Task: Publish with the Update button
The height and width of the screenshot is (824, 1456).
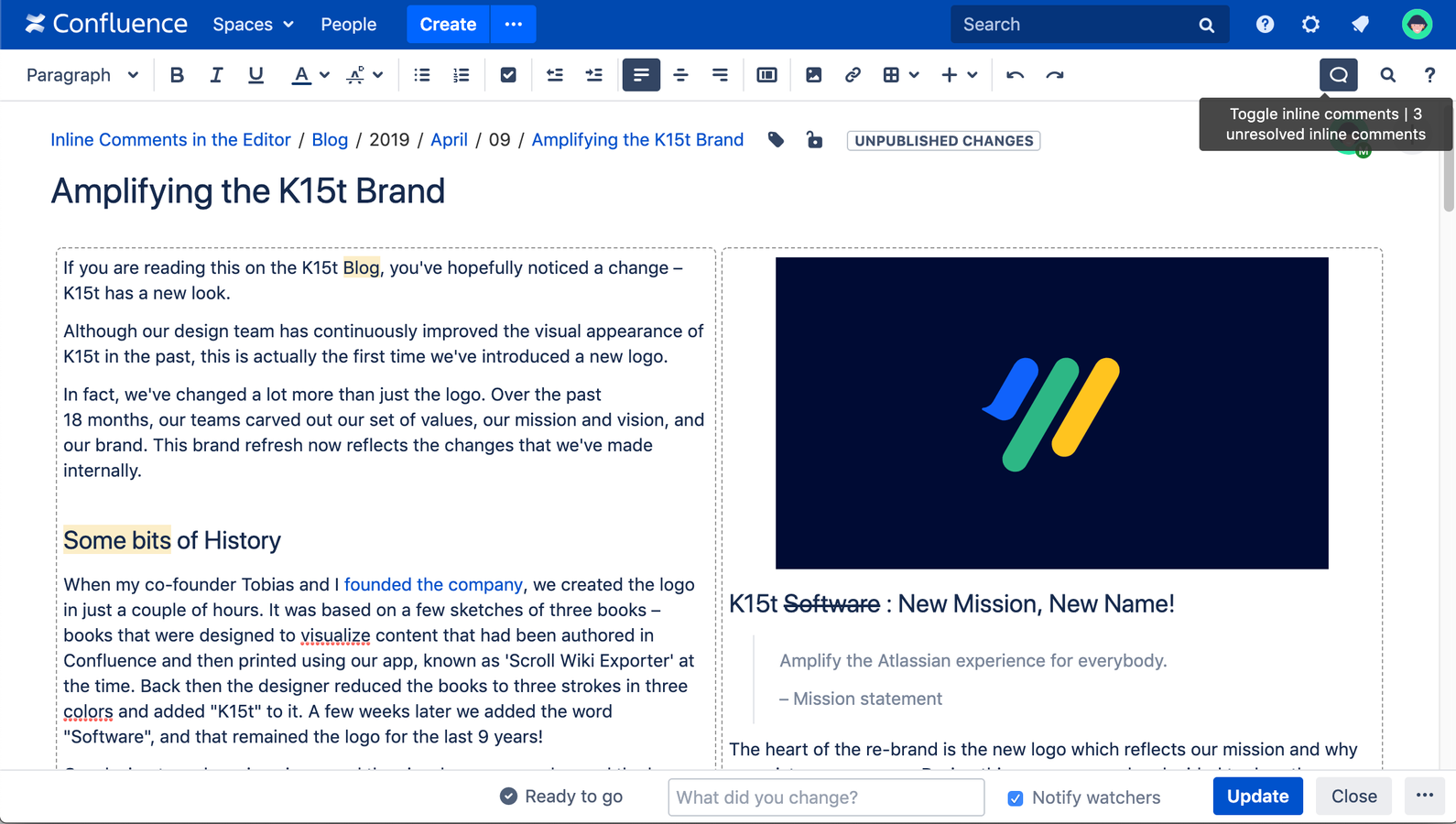Action: coord(1257,797)
